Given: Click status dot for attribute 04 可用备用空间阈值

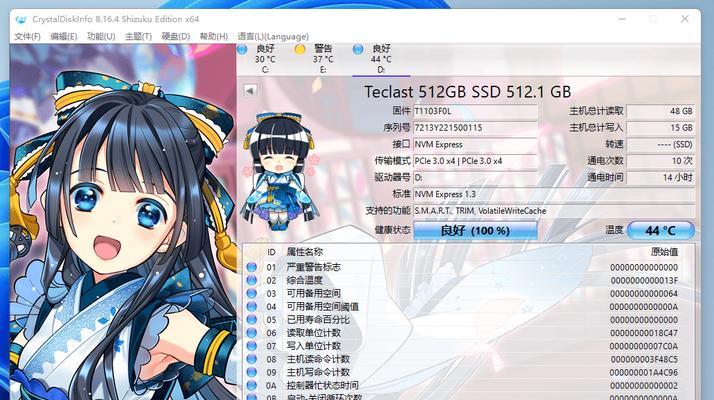Looking at the screenshot, I should pos(251,307).
